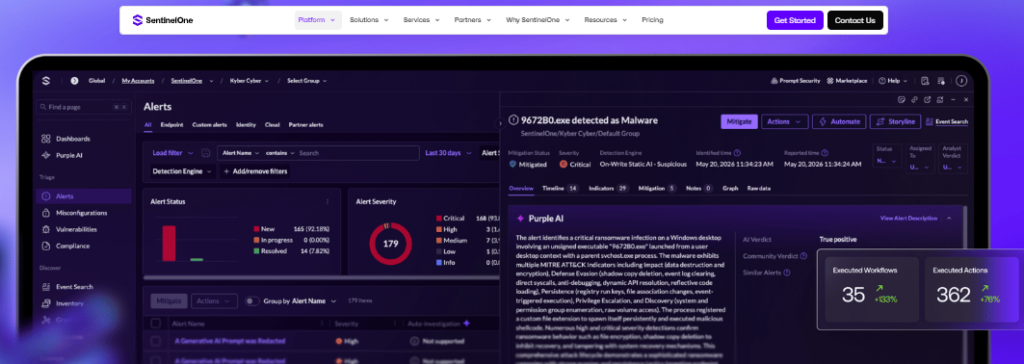Click the console SentinelOne logo icon
Image resolution: width=1024 pixels, height=364 pixels.
[x=46, y=81]
